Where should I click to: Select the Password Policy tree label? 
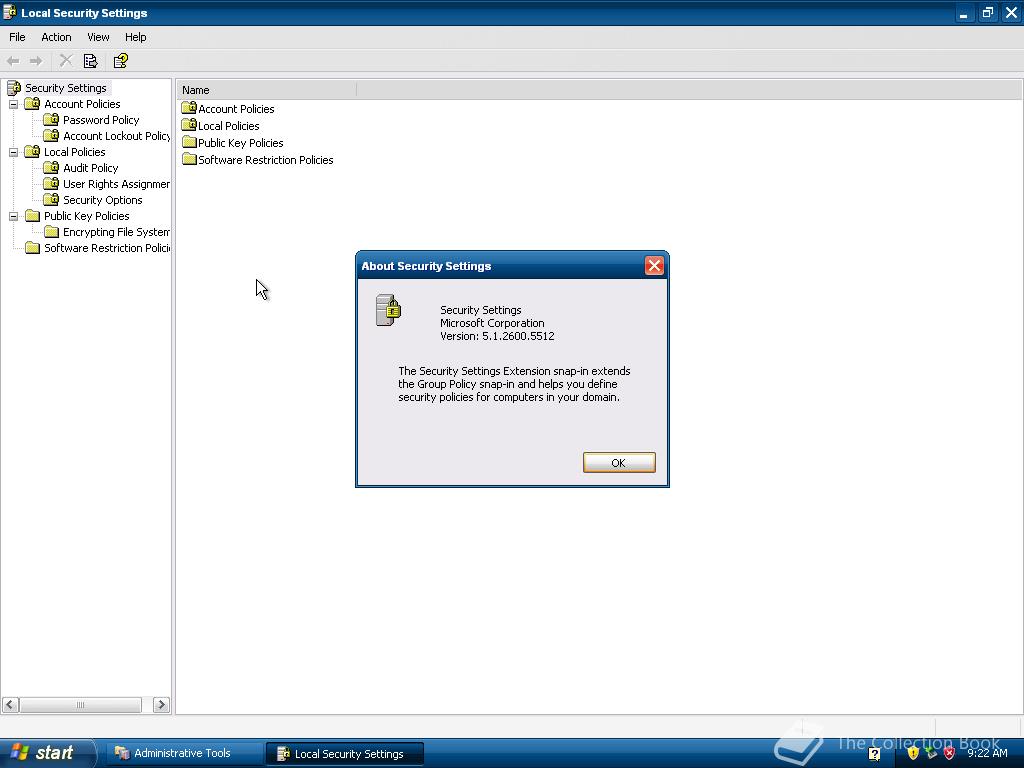pyautogui.click(x=101, y=120)
